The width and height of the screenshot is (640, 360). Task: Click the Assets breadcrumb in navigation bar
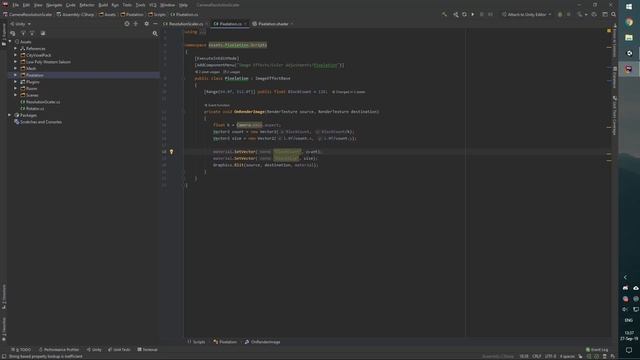tap(107, 14)
